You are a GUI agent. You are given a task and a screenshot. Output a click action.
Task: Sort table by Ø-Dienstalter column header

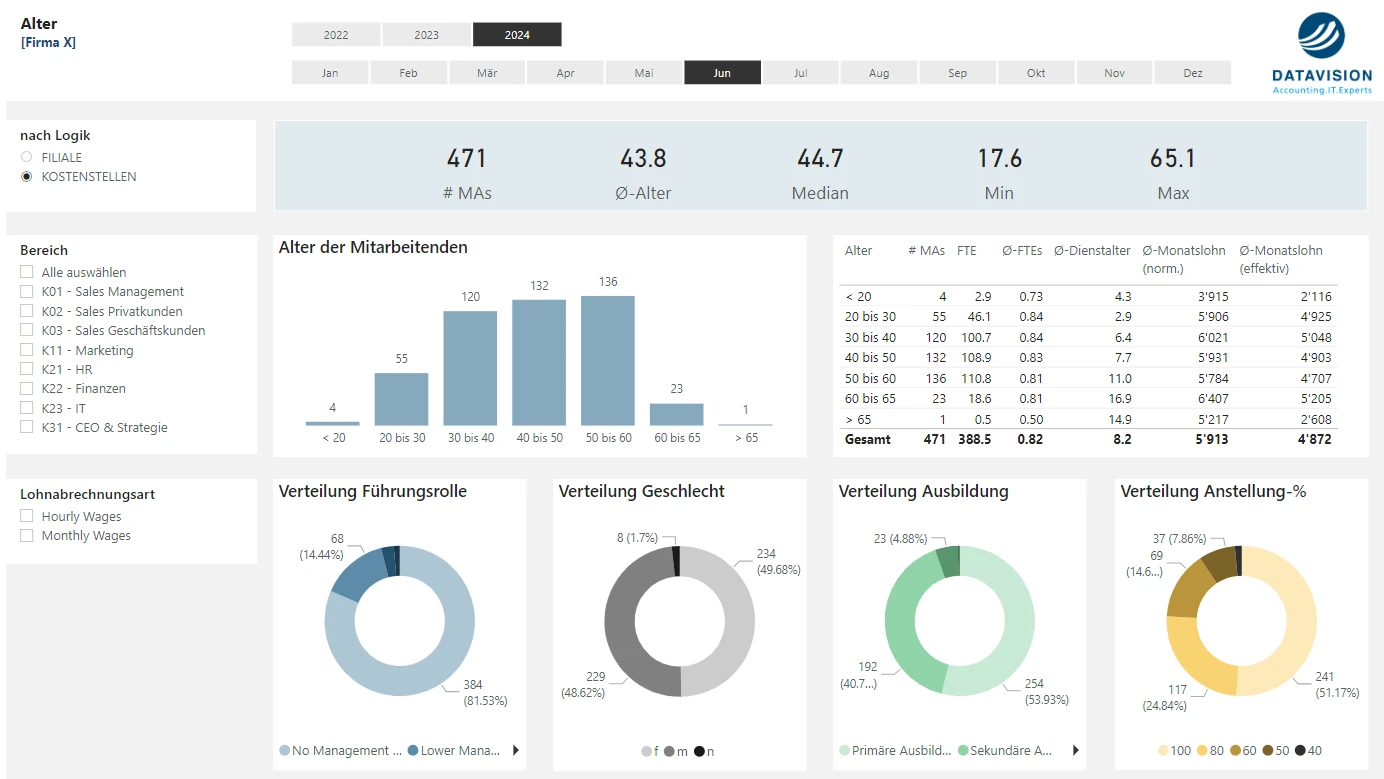(1092, 251)
